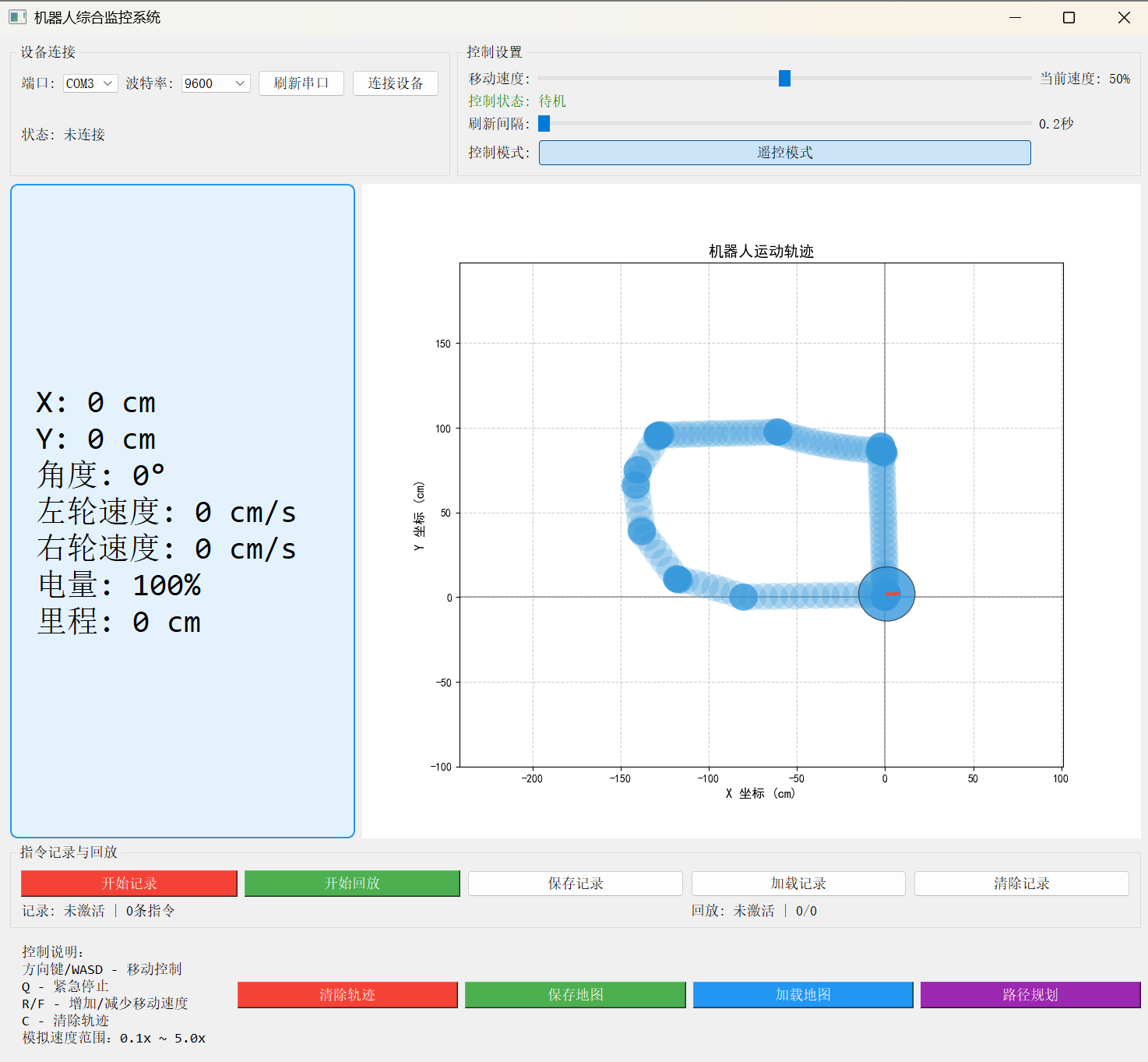
Task: Click the 电量: 100% readout
Action: (x=120, y=585)
